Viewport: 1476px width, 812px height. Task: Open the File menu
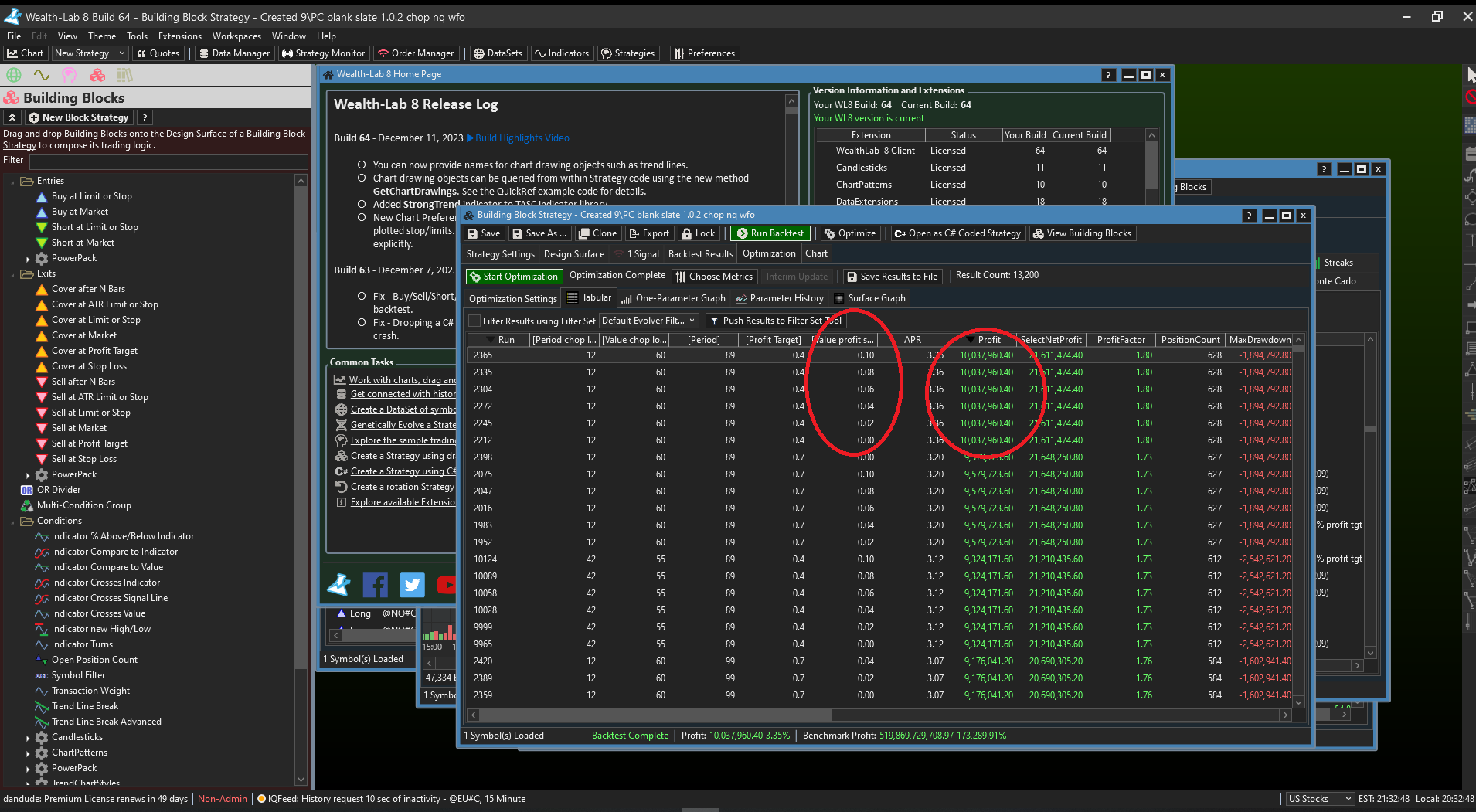tap(14, 36)
